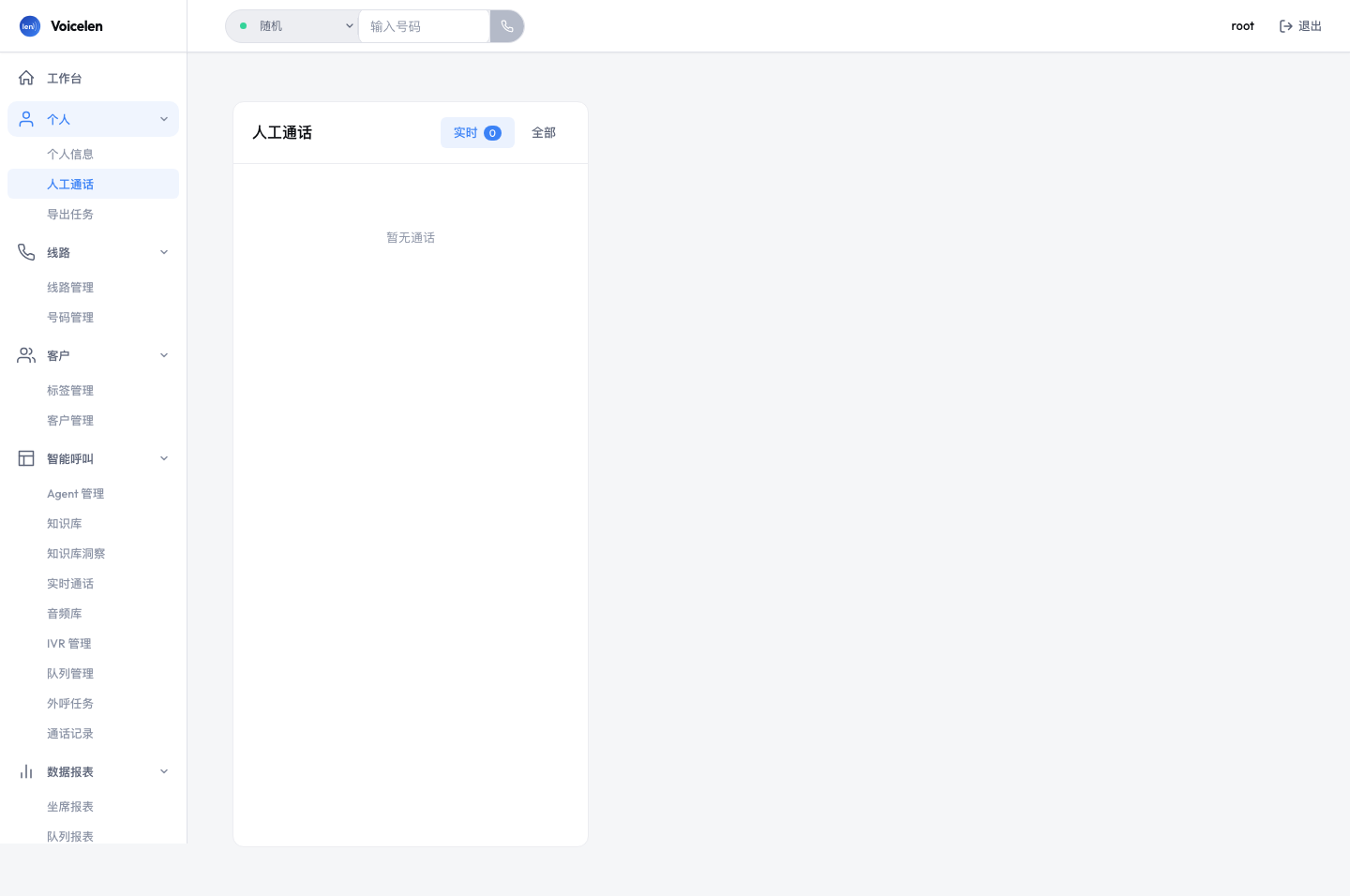The height and width of the screenshot is (896, 1350).
Task: Open the 随机 line selection dropdown
Action: tap(292, 26)
